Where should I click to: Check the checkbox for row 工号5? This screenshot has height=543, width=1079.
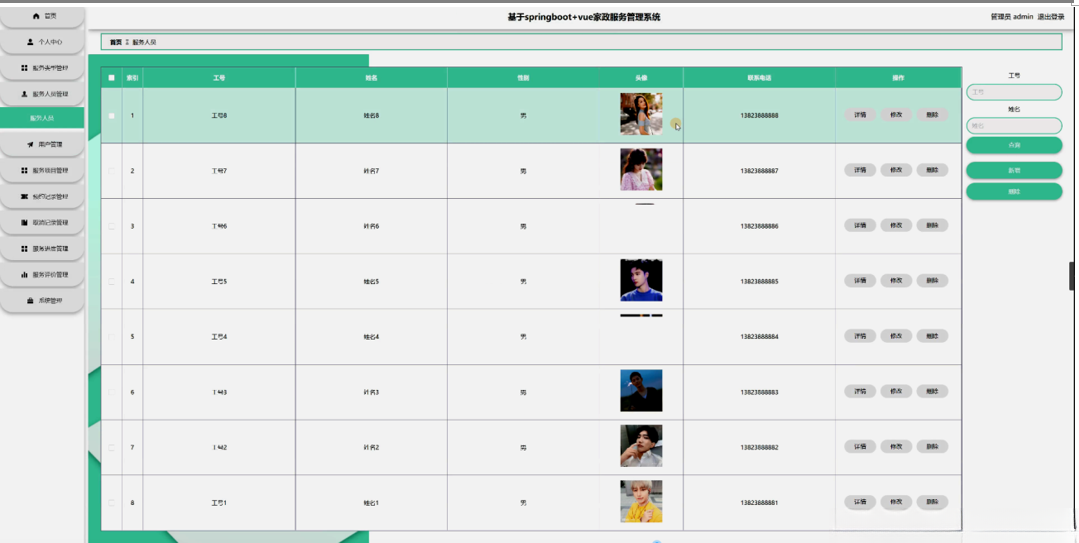(111, 281)
